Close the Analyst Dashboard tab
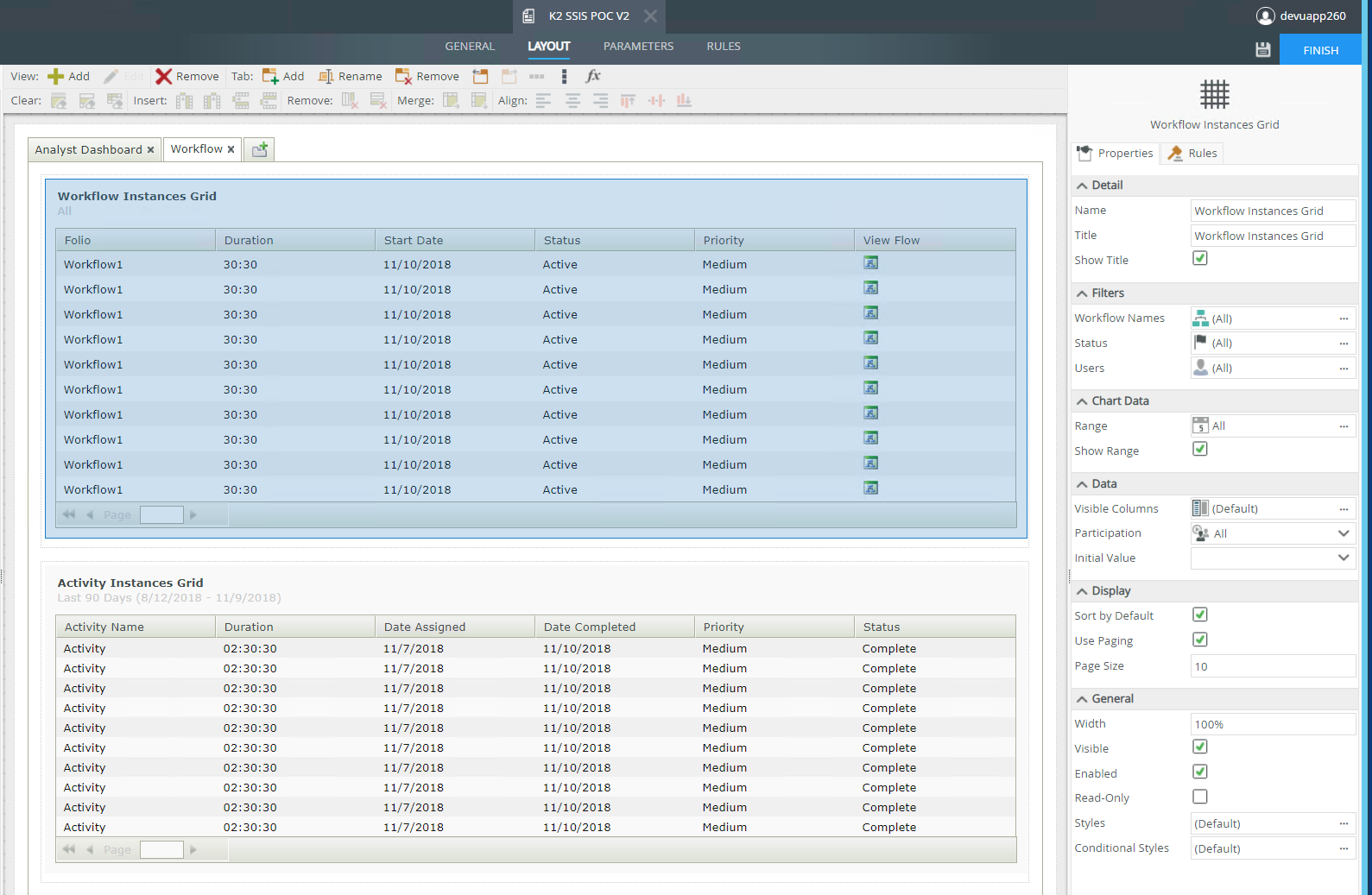This screenshot has height=895, width=1372. (150, 150)
